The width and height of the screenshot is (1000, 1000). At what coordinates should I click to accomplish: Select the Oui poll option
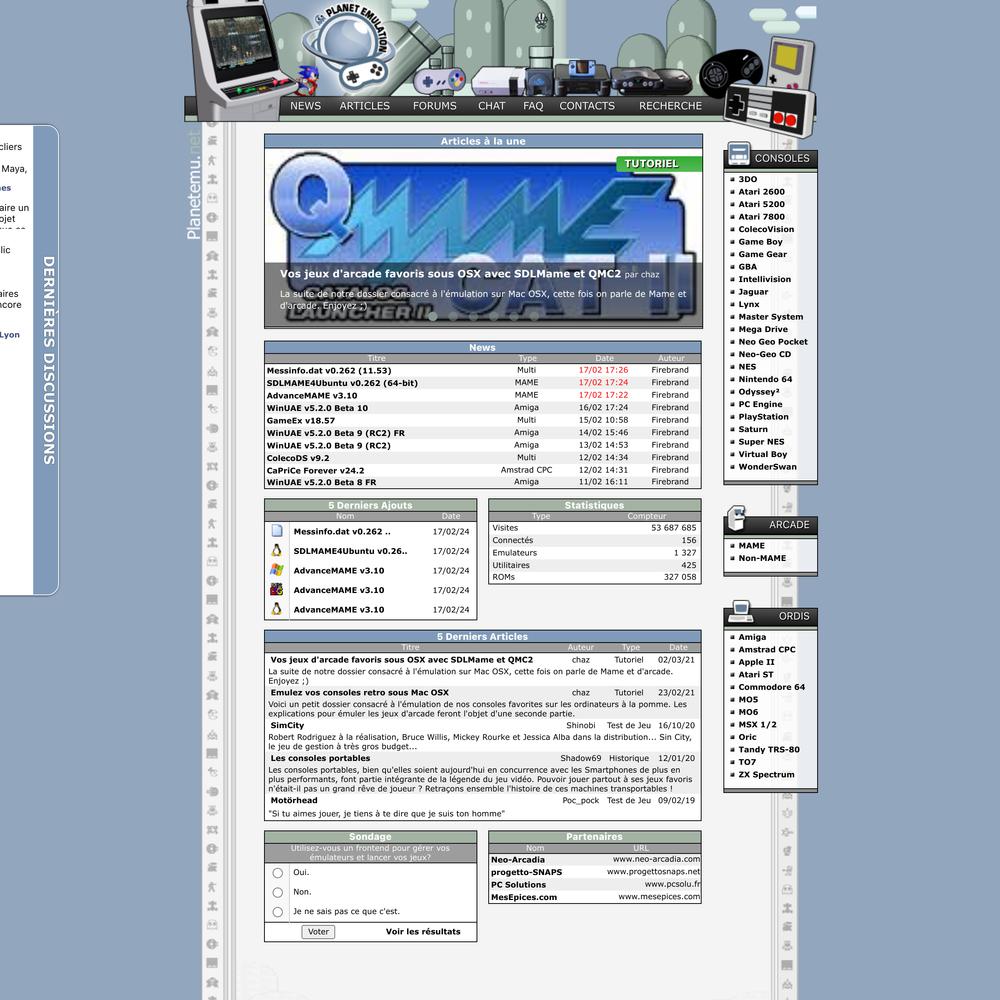click(277, 872)
